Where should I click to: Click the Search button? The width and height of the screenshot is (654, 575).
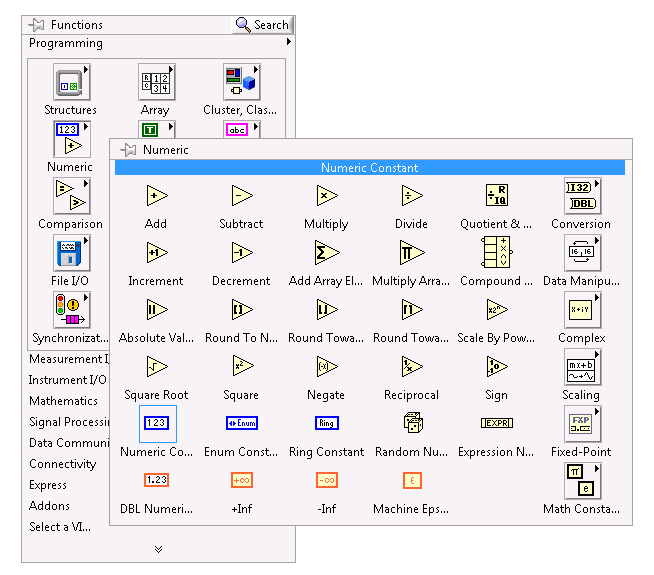[262, 25]
